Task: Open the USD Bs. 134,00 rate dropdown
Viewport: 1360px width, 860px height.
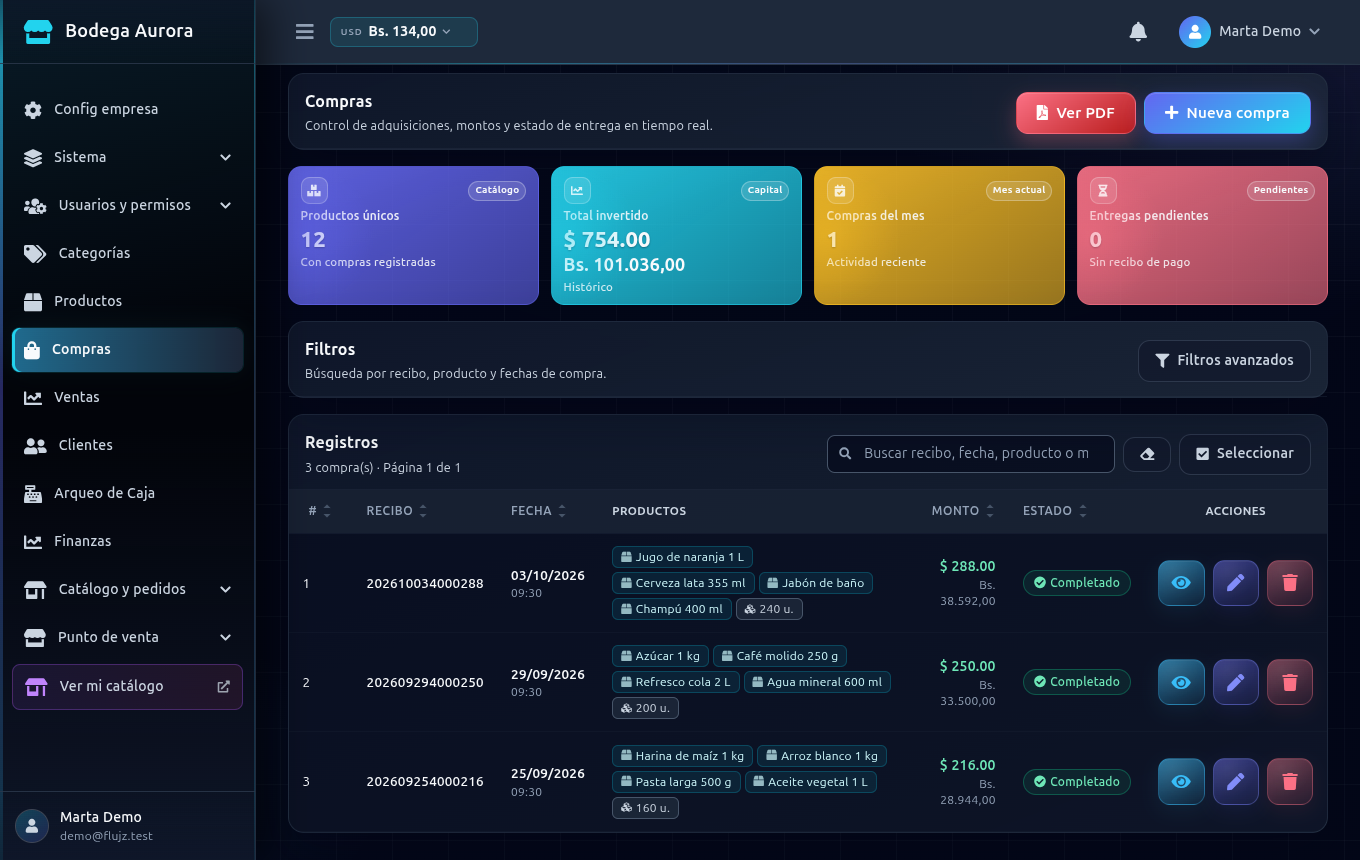Action: tap(404, 32)
